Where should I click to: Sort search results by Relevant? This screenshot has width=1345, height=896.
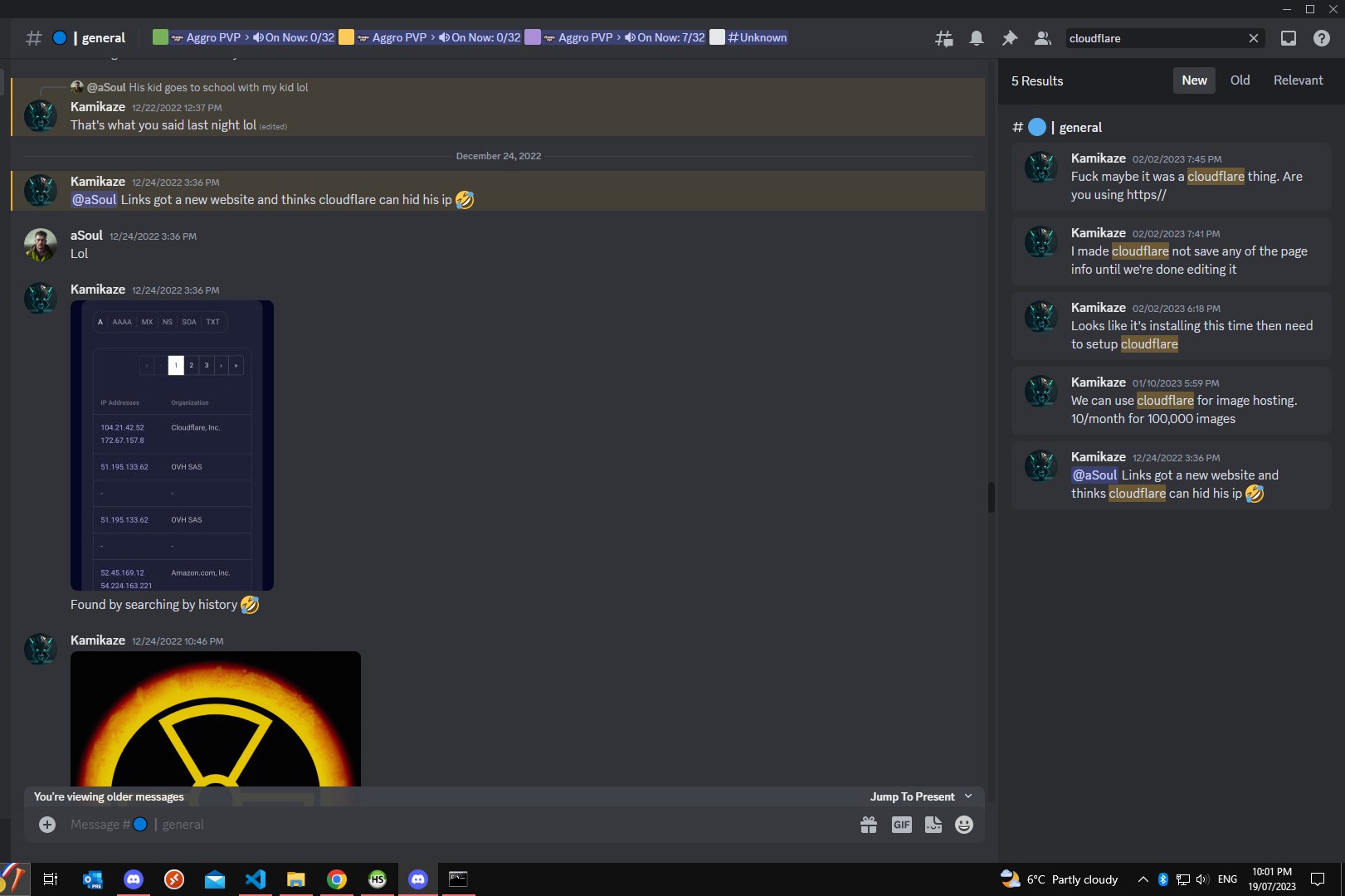click(1298, 80)
